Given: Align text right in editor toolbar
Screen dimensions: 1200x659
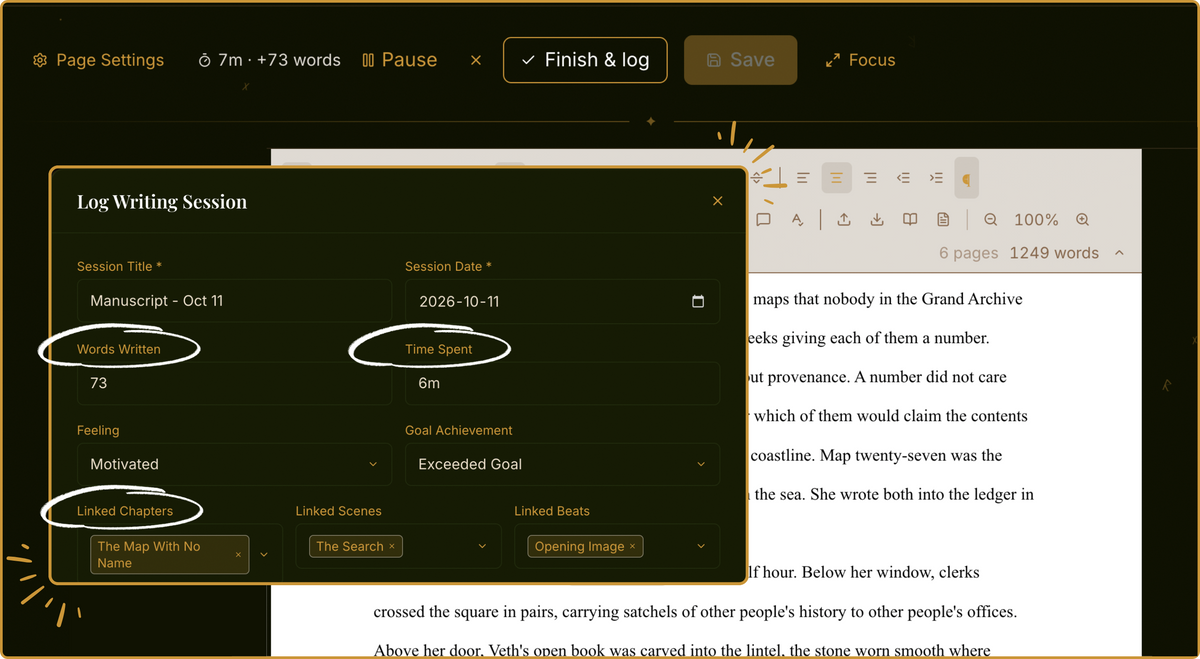Looking at the screenshot, I should tap(870, 178).
